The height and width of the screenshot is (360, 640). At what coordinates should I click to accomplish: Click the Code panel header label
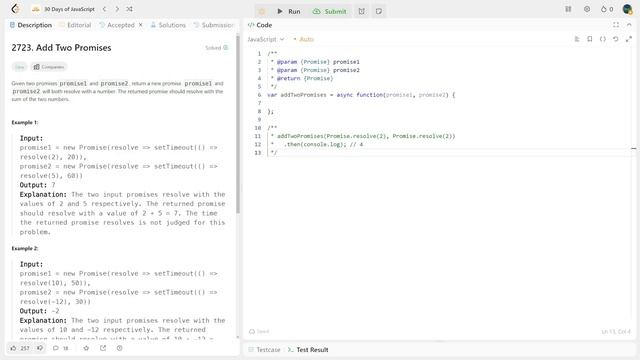coord(260,25)
